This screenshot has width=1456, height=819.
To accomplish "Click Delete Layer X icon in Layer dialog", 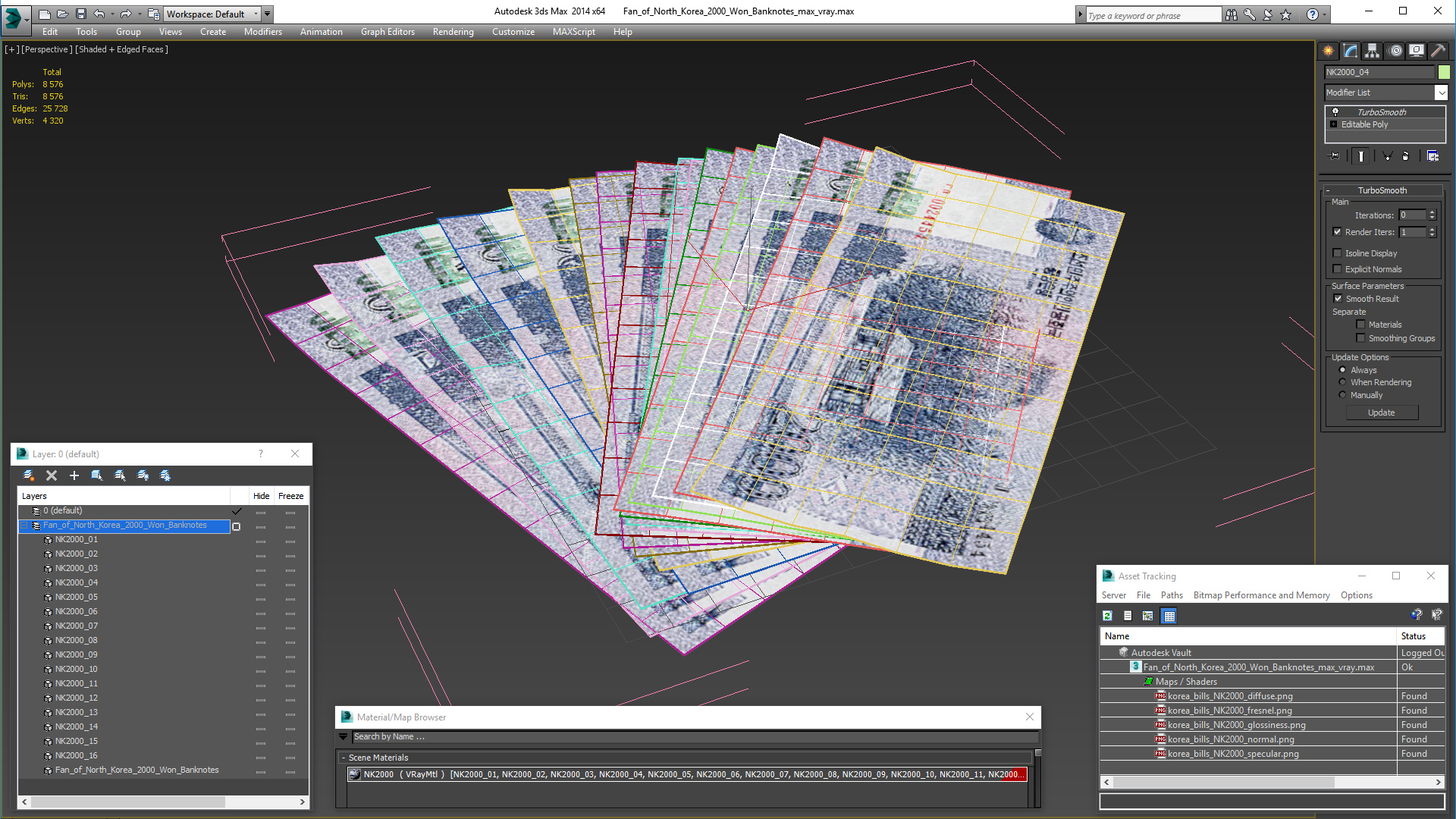I will 52,475.
